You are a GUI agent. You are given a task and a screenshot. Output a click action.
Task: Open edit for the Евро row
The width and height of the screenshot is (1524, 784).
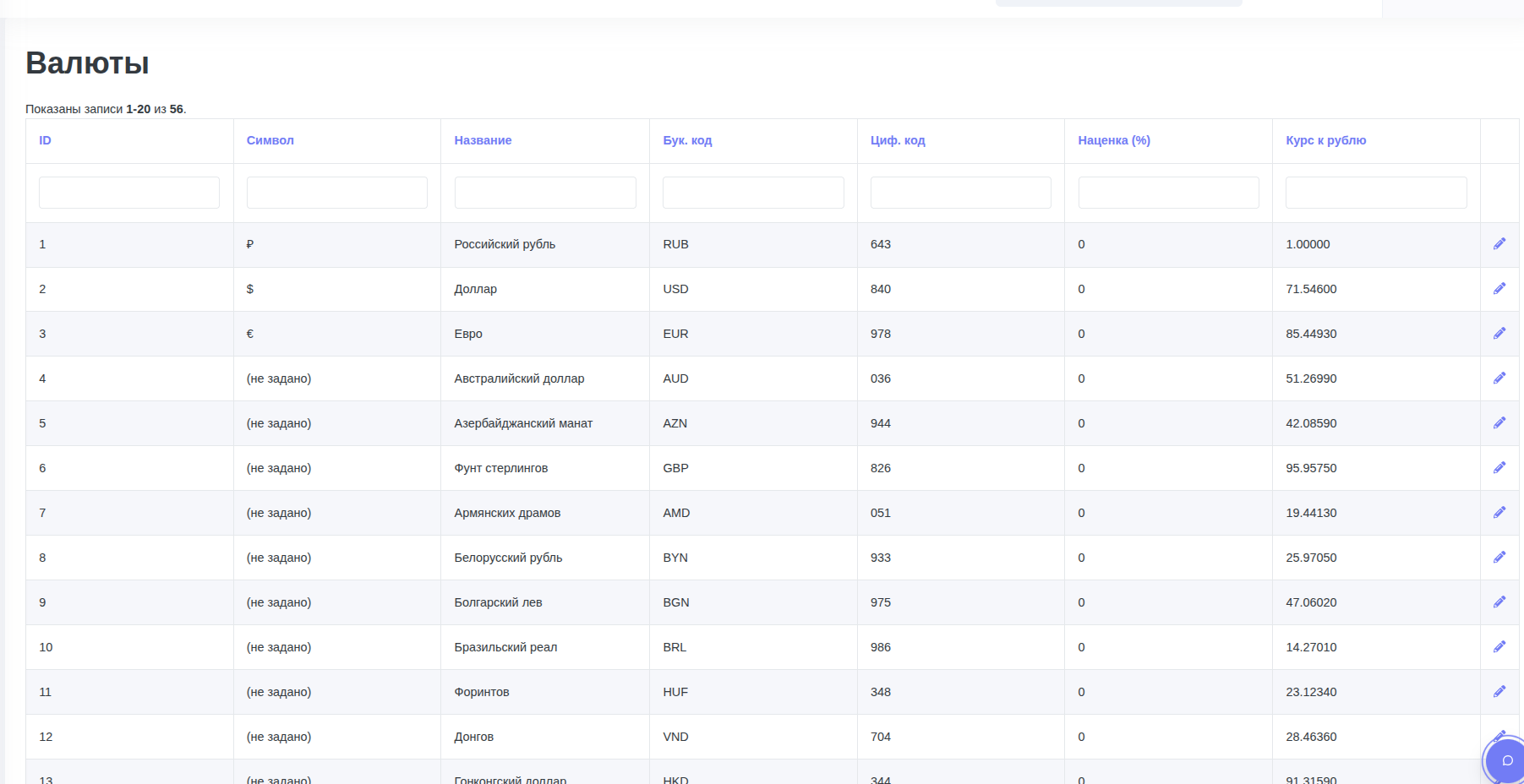[1499, 334]
